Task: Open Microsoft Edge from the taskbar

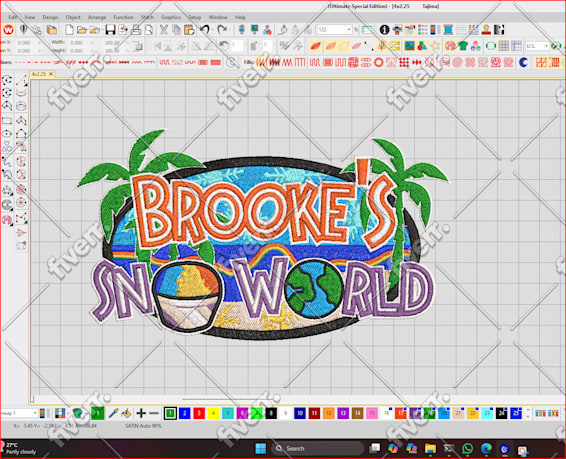Action: [486, 449]
